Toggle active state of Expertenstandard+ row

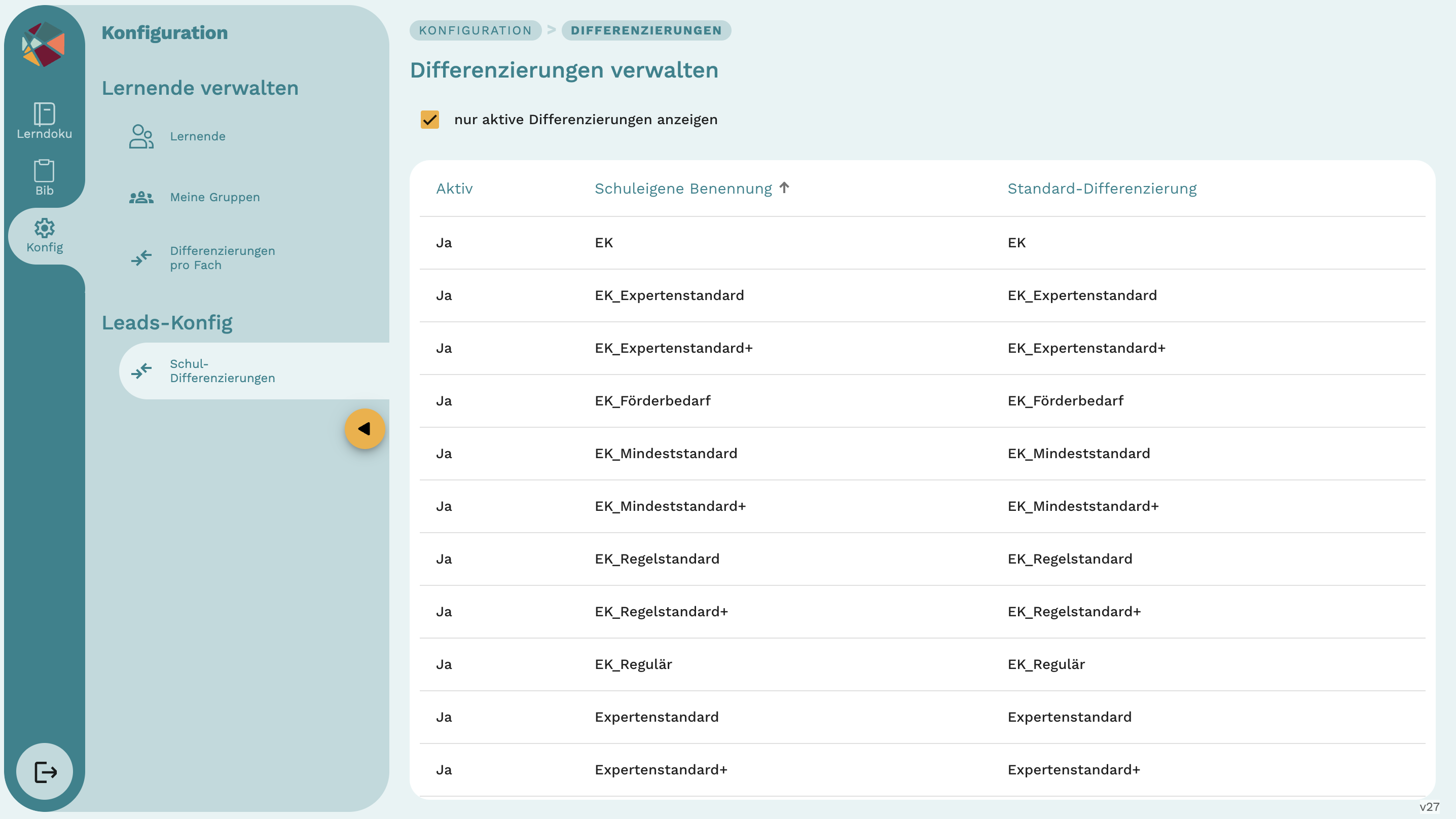[x=444, y=769]
